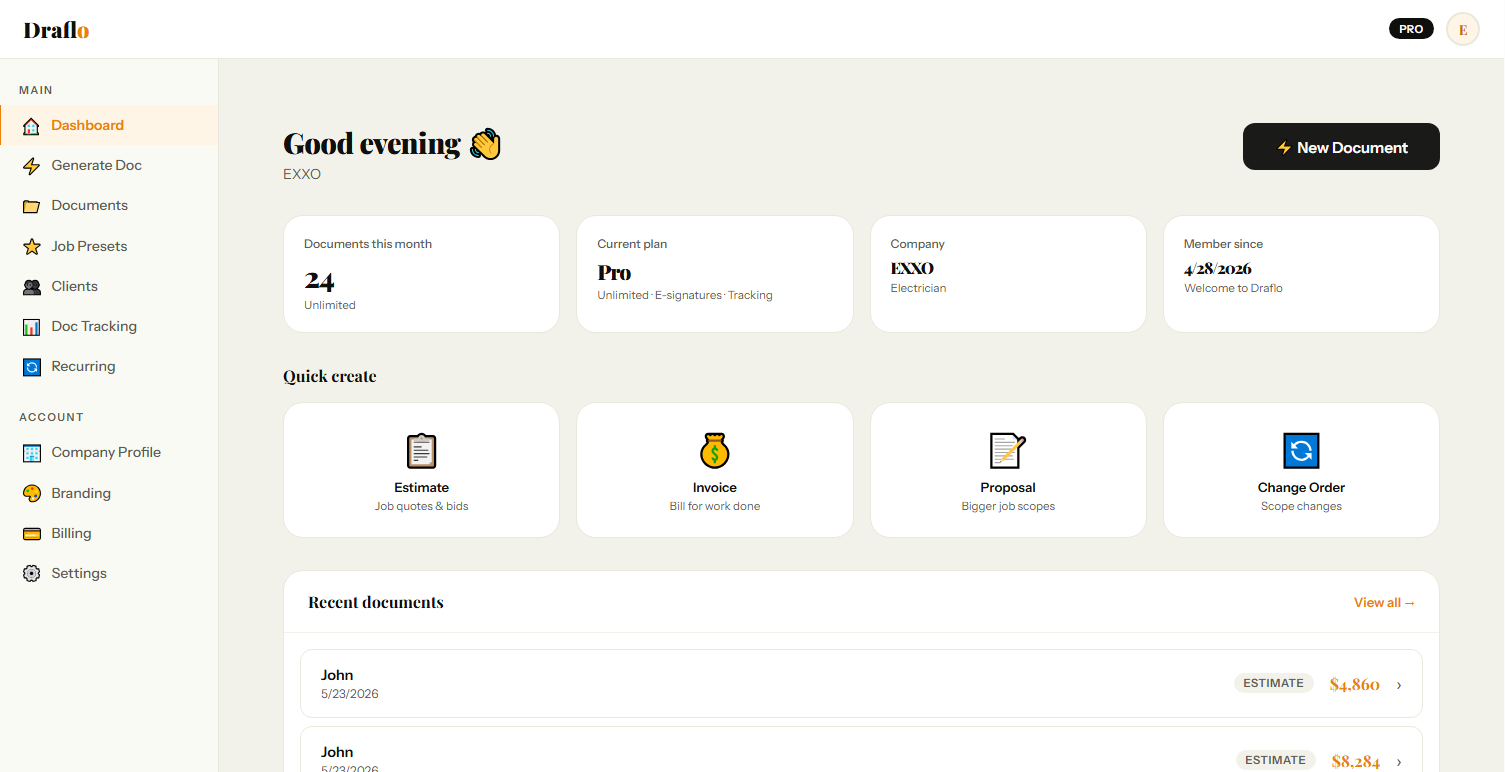This screenshot has width=1505, height=772.
Task: Click the ESTIMATE tag beside $4,860
Action: (x=1273, y=683)
